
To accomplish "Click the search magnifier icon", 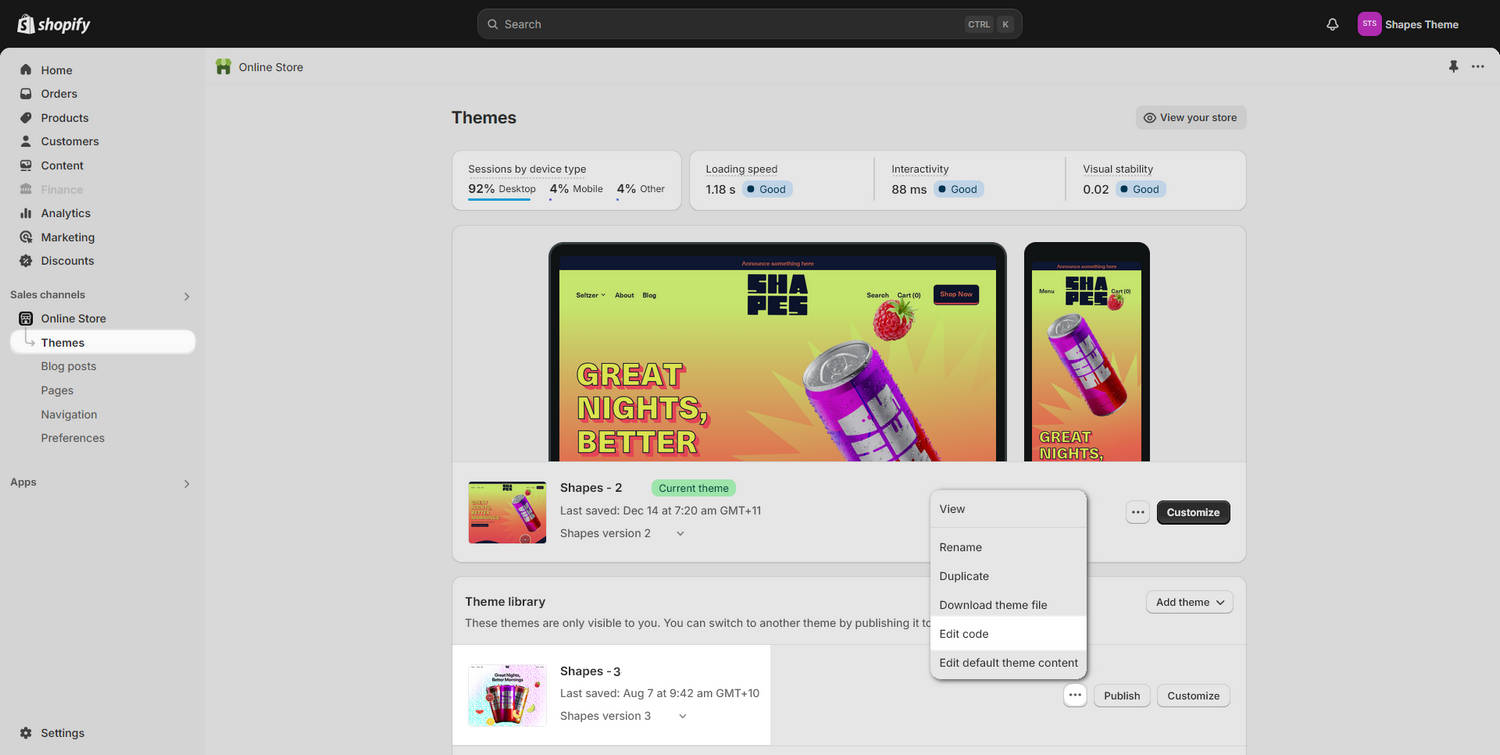I will (492, 24).
